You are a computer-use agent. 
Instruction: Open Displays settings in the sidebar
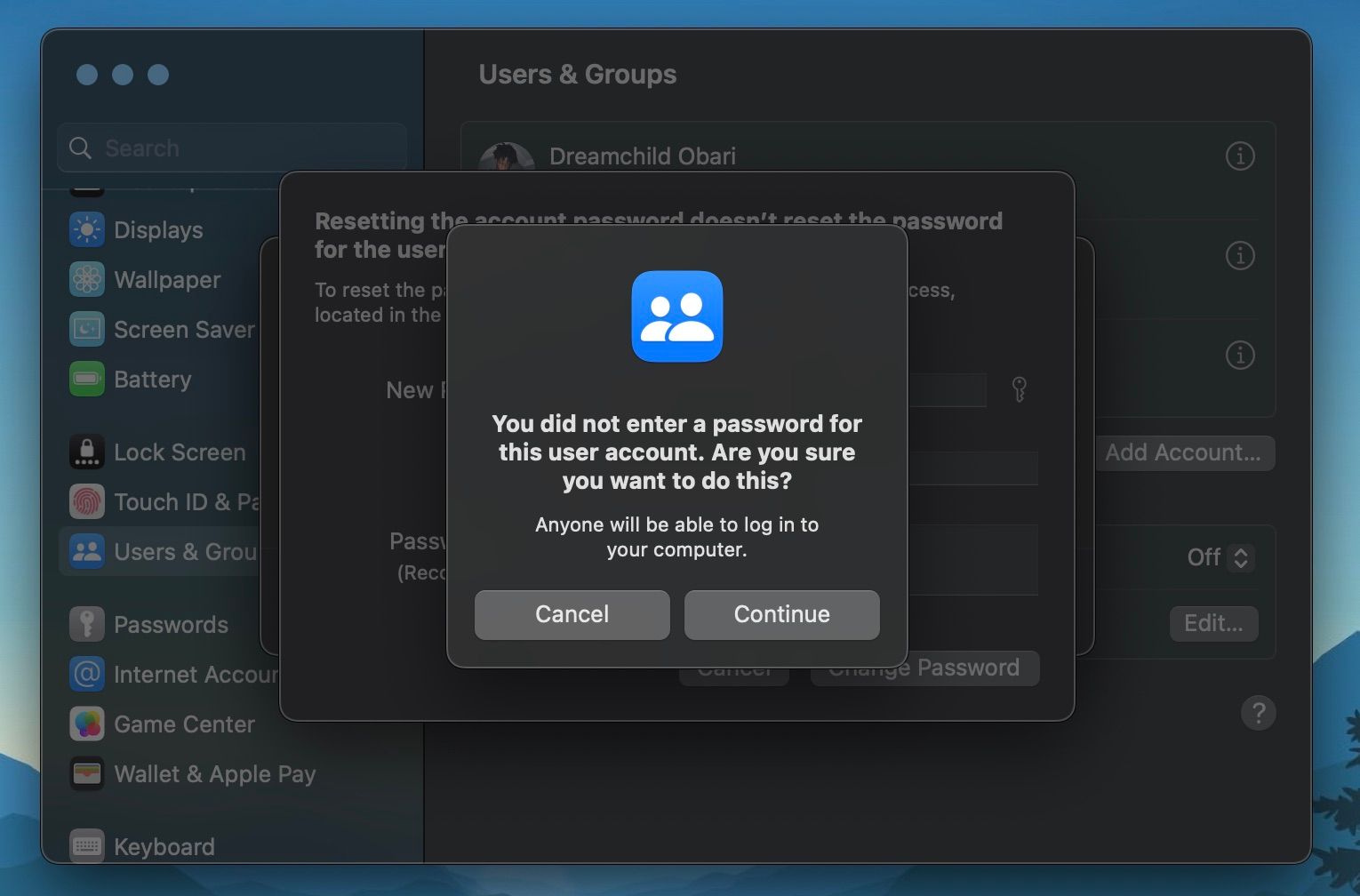tap(157, 229)
